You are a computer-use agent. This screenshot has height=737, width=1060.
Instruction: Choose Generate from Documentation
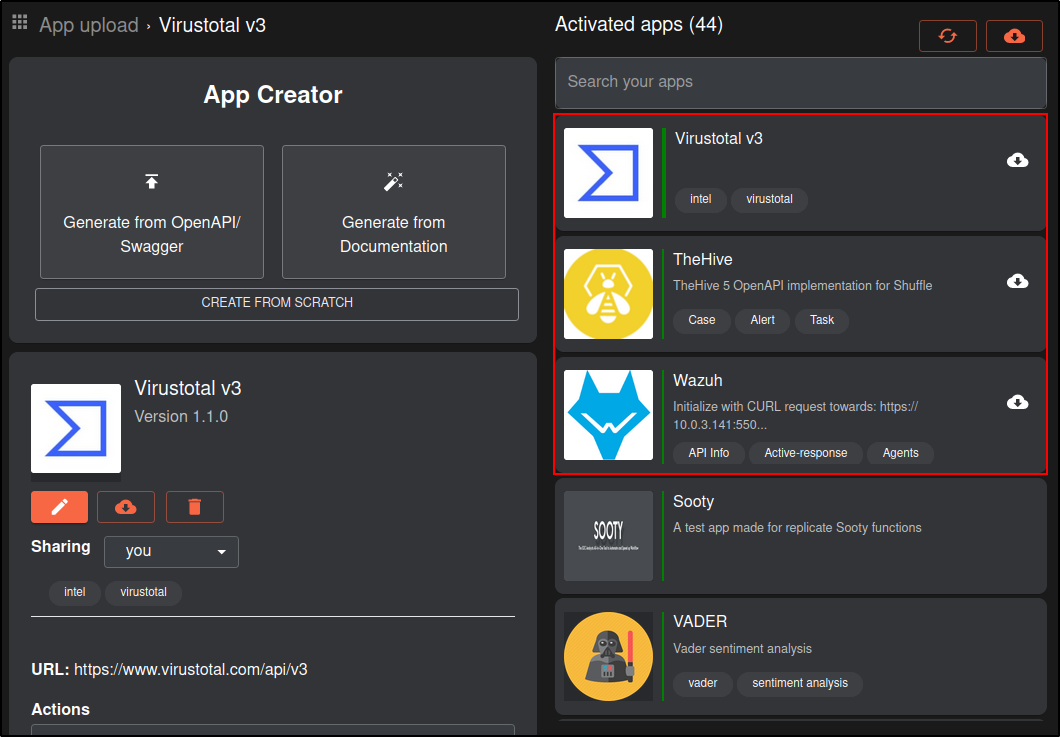(393, 212)
